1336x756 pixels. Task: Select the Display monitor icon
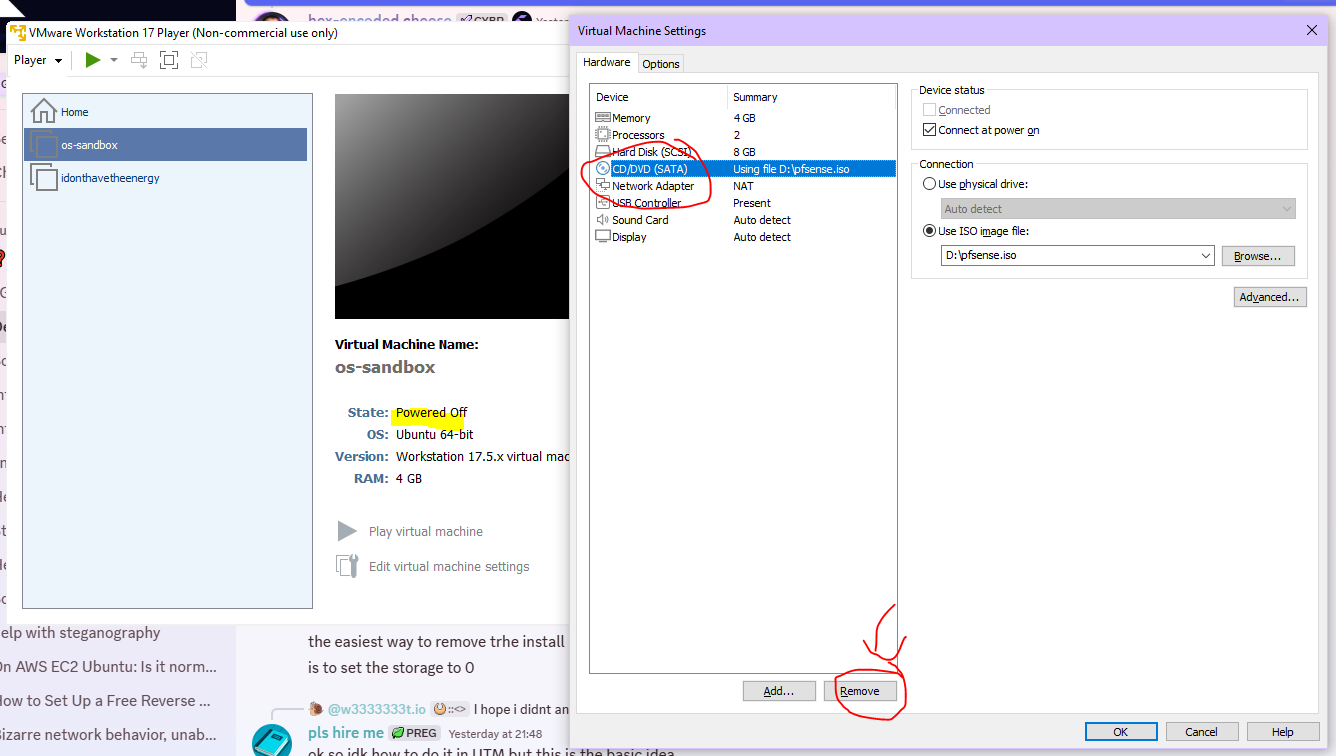[603, 237]
